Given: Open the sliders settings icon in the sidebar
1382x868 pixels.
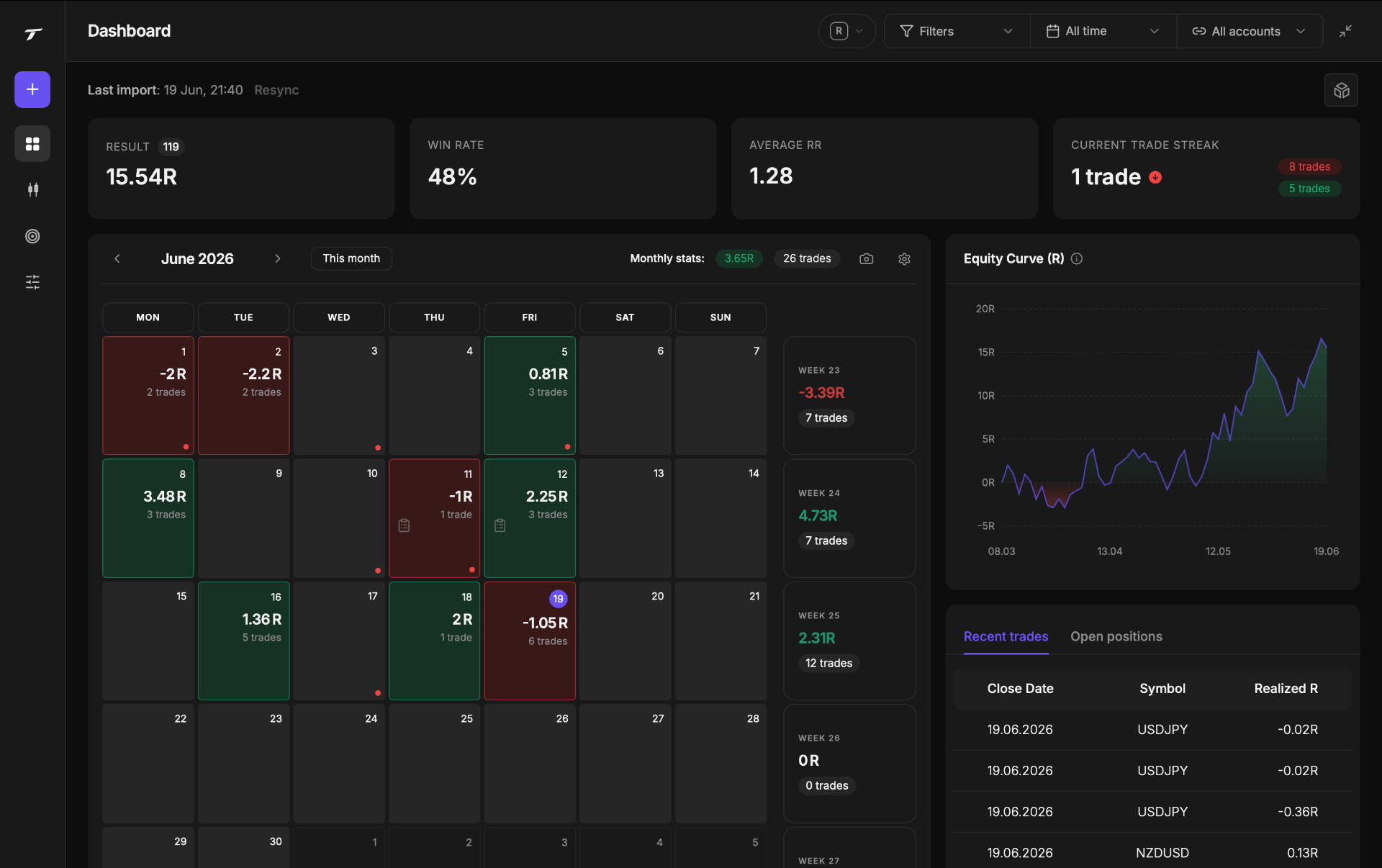Looking at the screenshot, I should tap(32, 282).
